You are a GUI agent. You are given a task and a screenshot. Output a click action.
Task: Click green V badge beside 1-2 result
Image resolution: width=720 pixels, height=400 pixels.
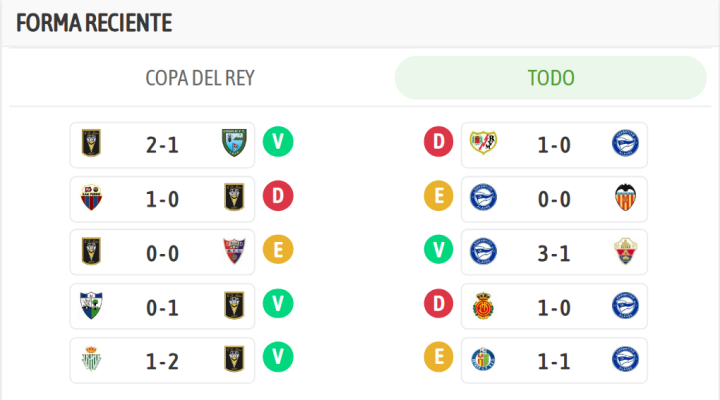[277, 359]
